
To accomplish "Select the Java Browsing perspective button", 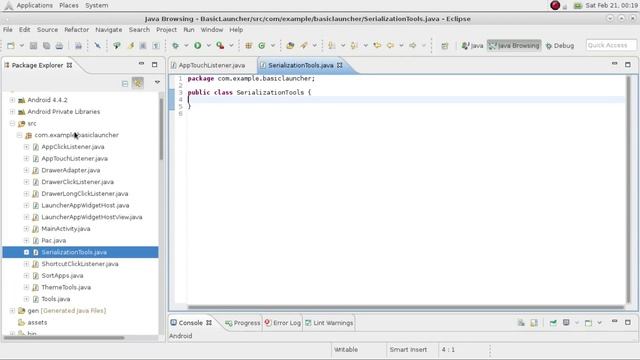I will [x=514, y=46].
